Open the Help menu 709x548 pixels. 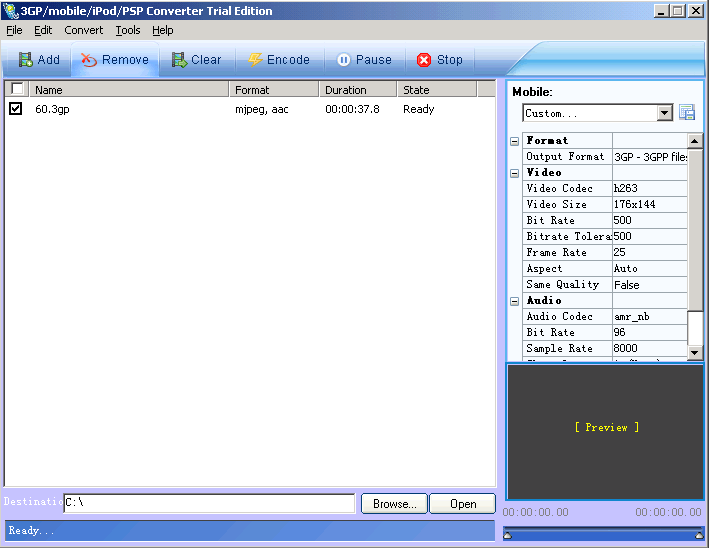[x=162, y=30]
